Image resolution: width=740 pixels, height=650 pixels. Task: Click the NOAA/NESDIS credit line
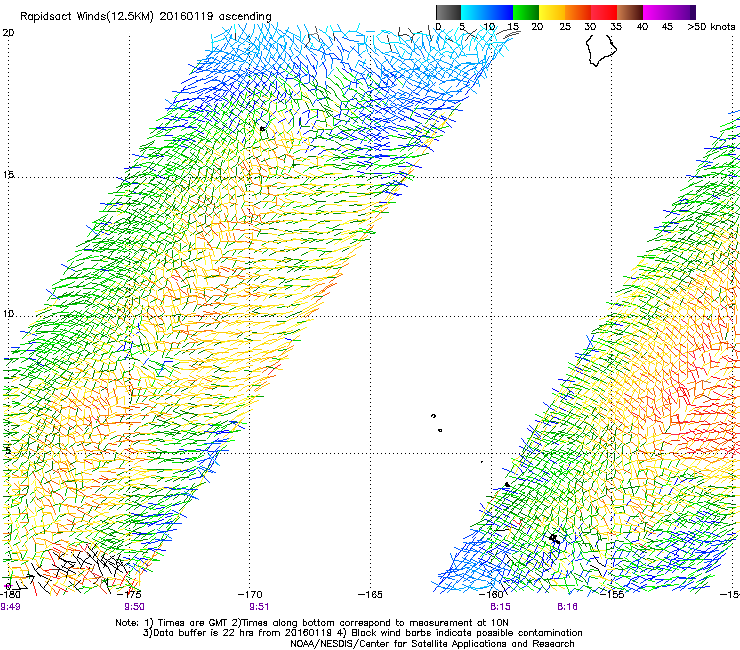click(432, 644)
